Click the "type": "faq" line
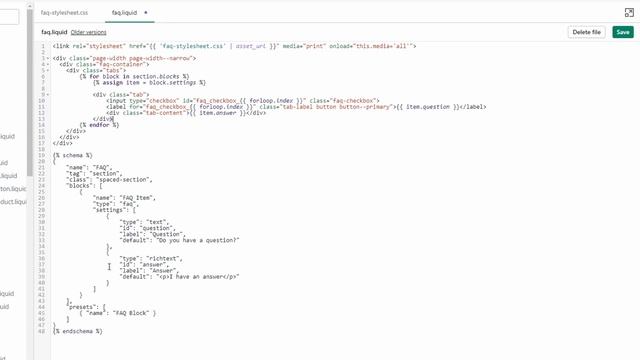Viewport: 640px width, 360px height. click(x=116, y=204)
